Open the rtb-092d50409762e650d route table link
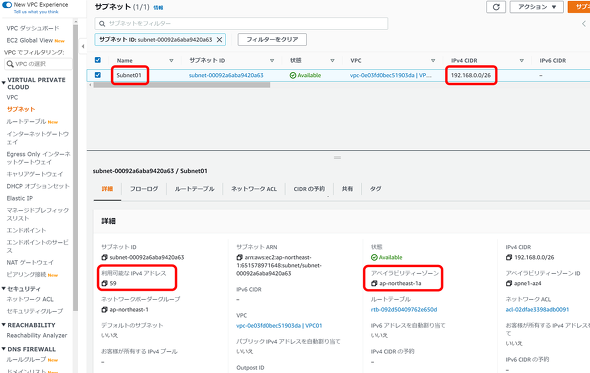 point(404,310)
